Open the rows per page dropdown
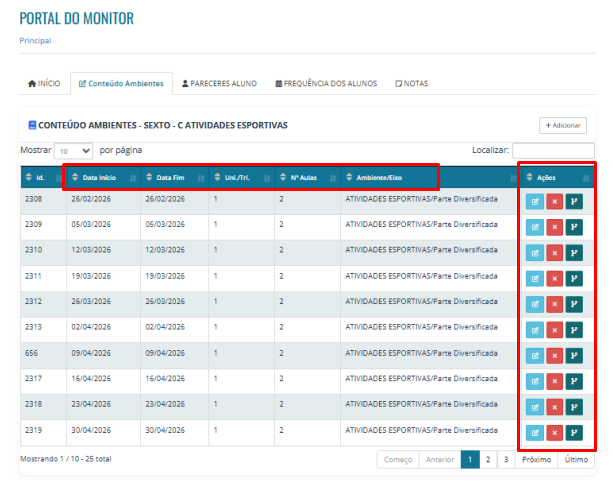Screen dimensions: 613x491 pos(73,151)
